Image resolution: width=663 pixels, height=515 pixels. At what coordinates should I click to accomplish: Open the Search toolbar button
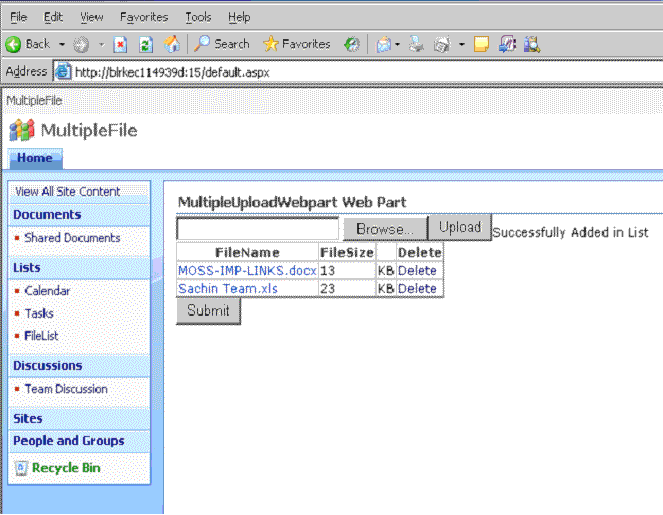pyautogui.click(x=222, y=44)
